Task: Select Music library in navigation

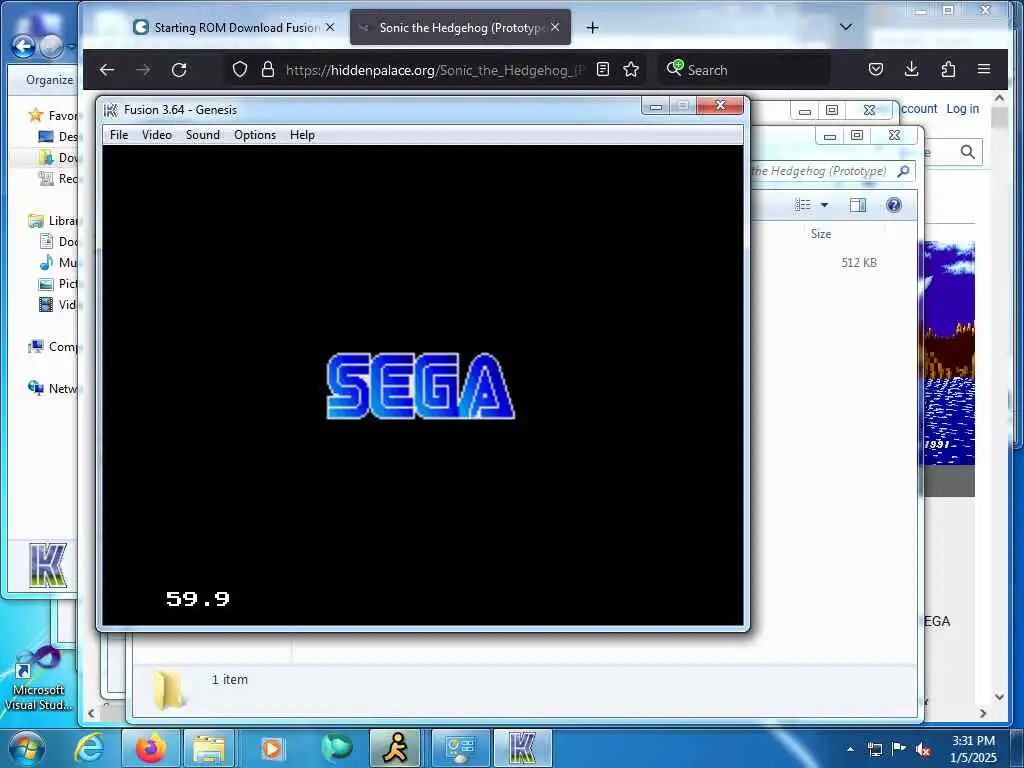Action: (x=59, y=263)
